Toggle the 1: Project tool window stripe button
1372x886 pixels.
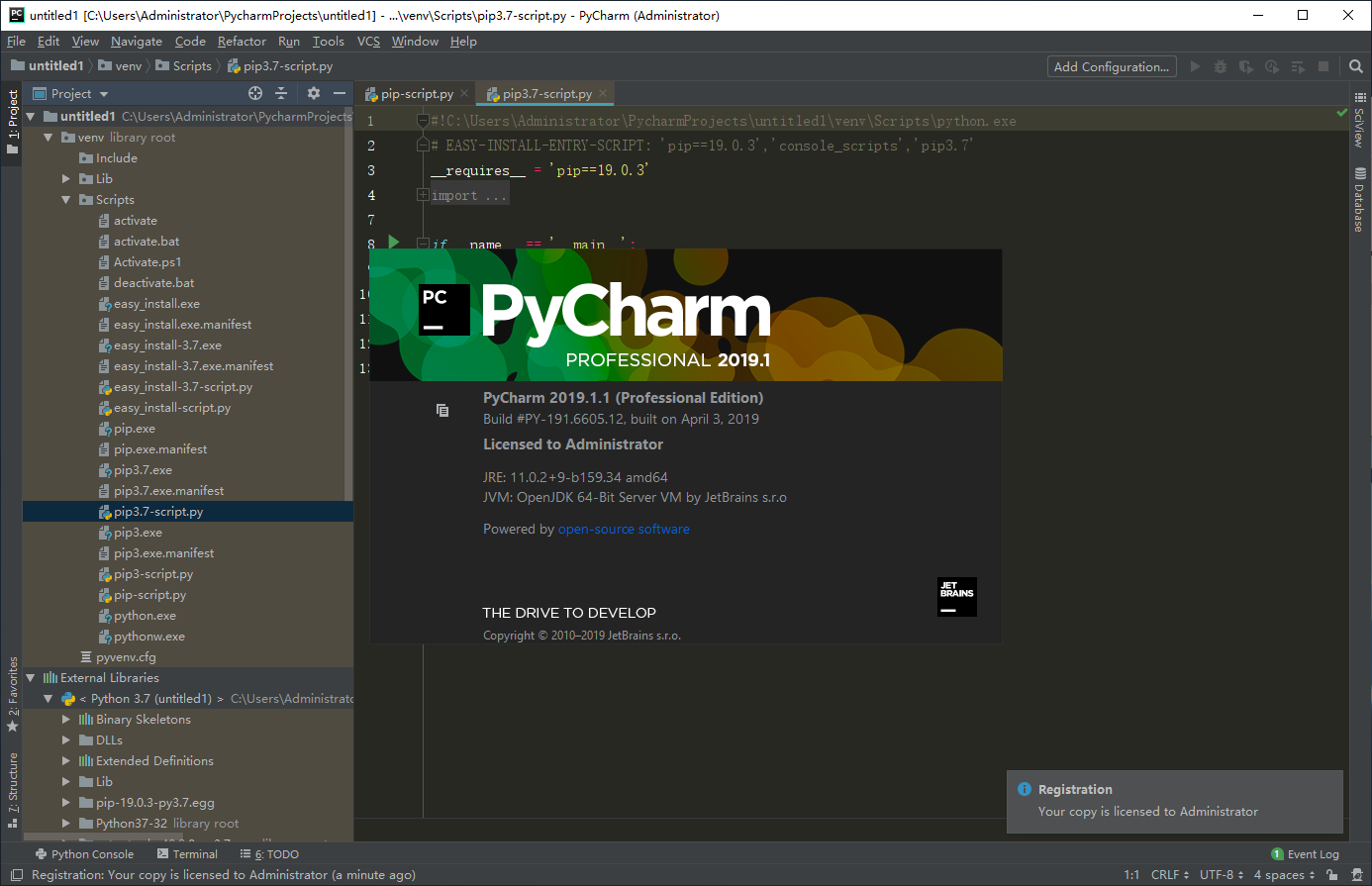(13, 123)
